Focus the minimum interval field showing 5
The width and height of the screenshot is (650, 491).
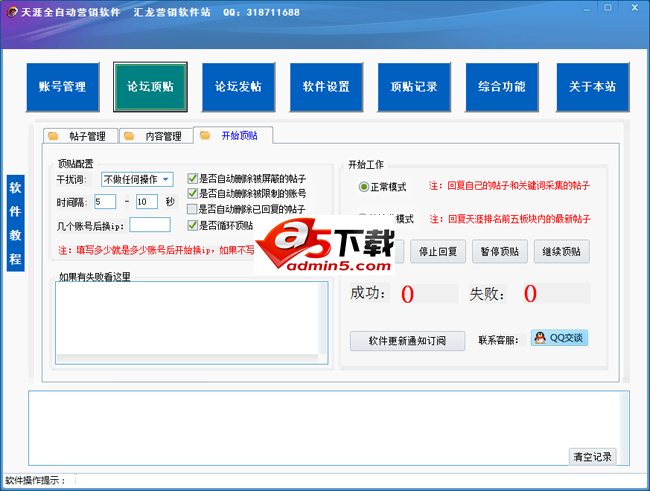click(105, 202)
